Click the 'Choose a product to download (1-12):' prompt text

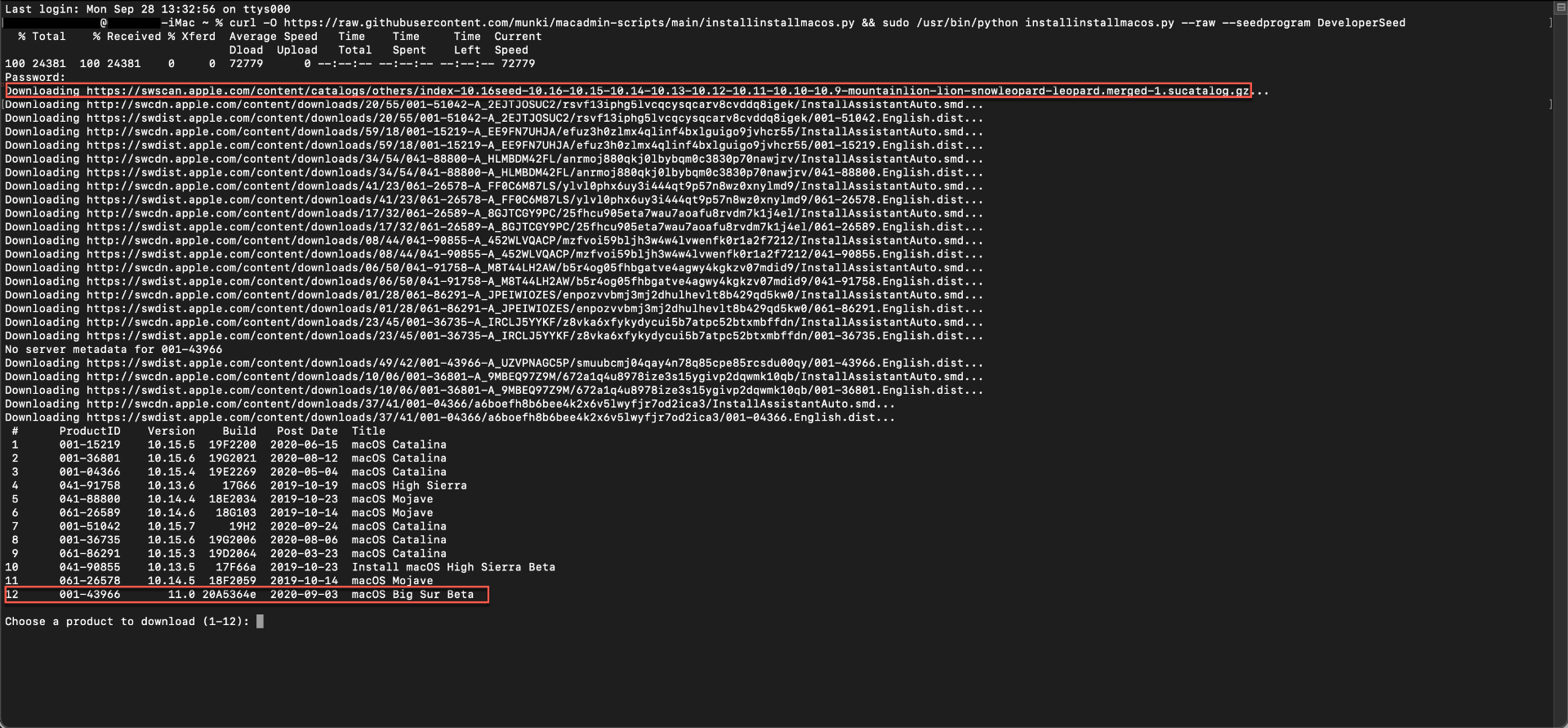(127, 622)
